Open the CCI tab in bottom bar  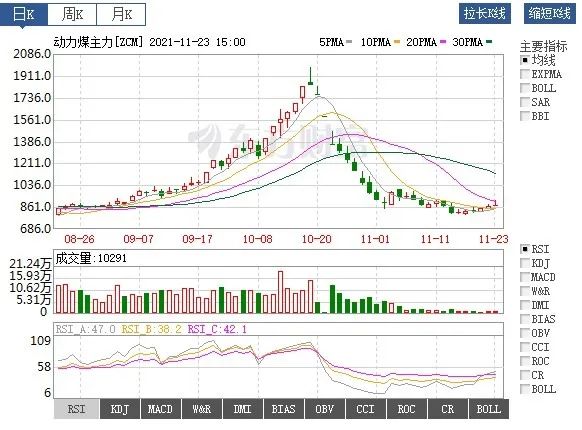(366, 409)
